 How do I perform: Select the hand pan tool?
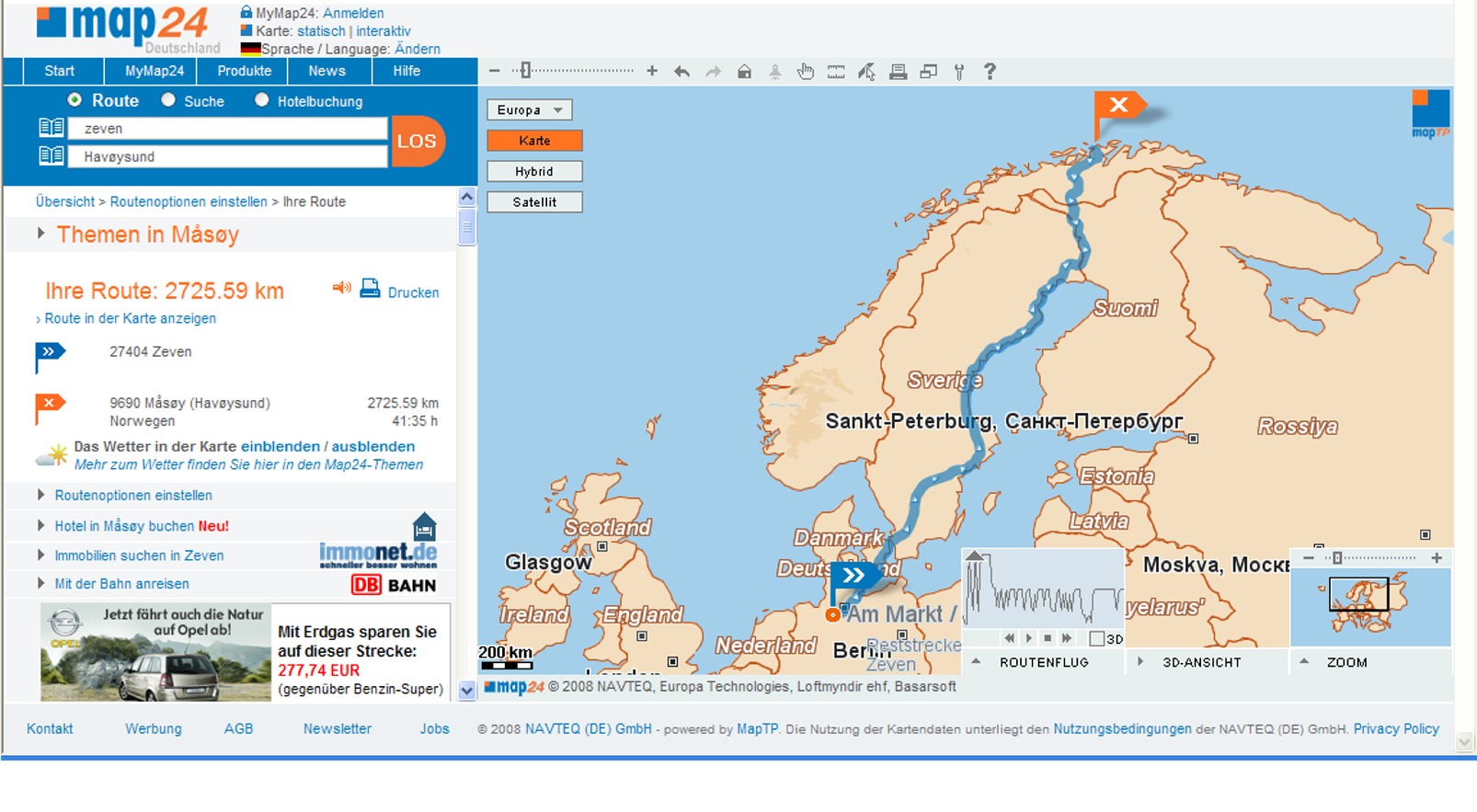click(805, 72)
